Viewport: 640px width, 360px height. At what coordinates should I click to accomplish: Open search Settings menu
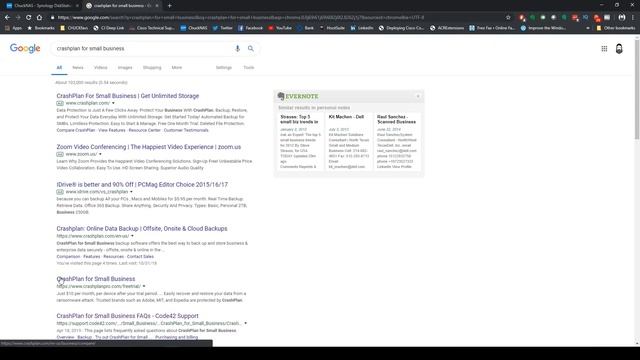(x=224, y=68)
